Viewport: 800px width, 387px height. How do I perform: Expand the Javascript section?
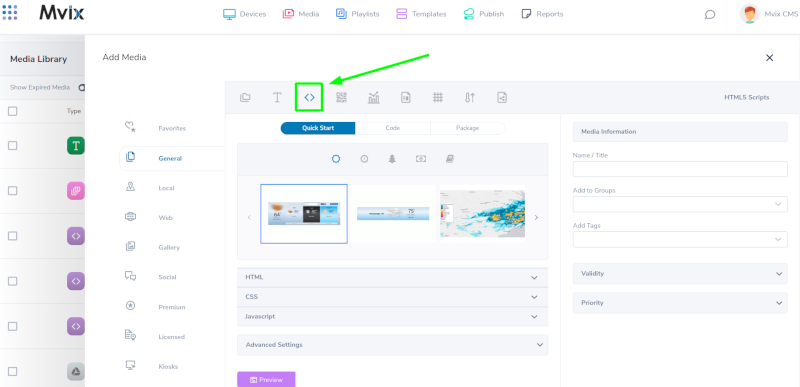[x=392, y=317]
